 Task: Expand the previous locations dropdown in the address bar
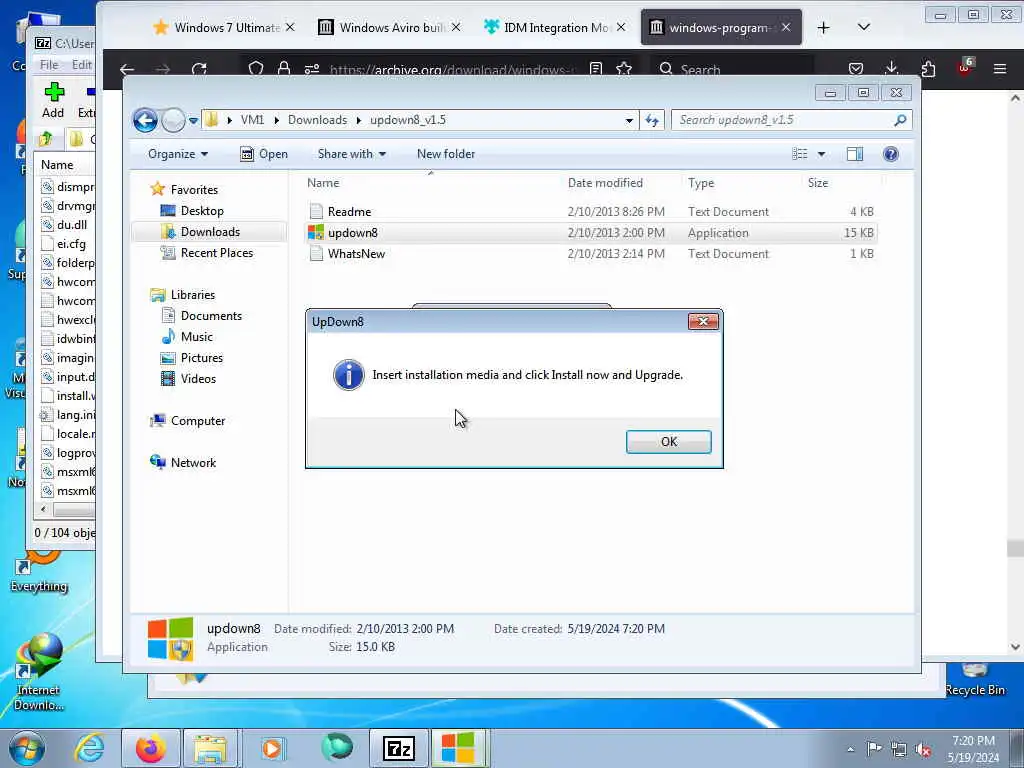pyautogui.click(x=629, y=121)
